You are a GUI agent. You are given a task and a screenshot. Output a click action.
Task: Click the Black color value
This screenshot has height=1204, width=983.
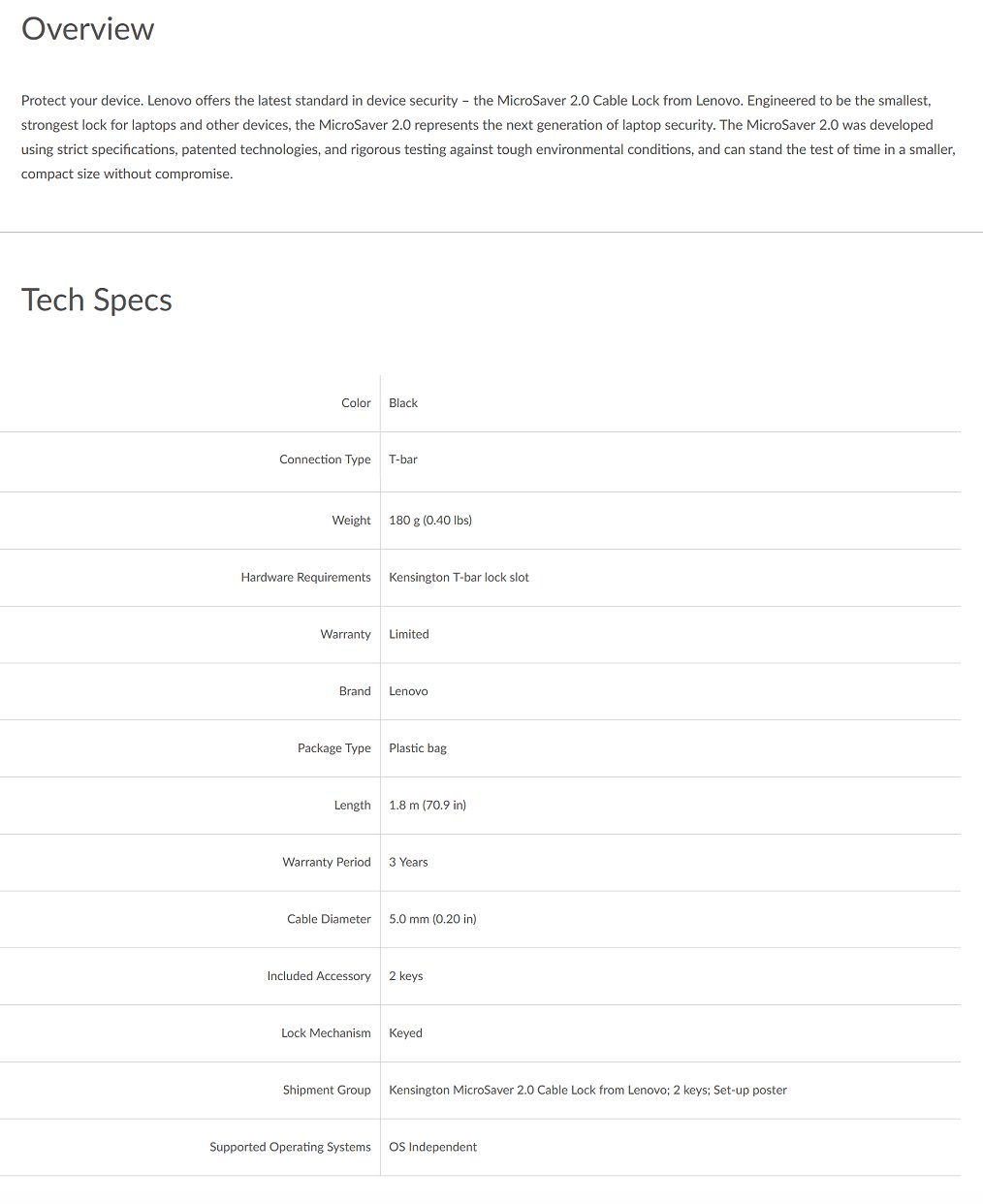point(403,403)
